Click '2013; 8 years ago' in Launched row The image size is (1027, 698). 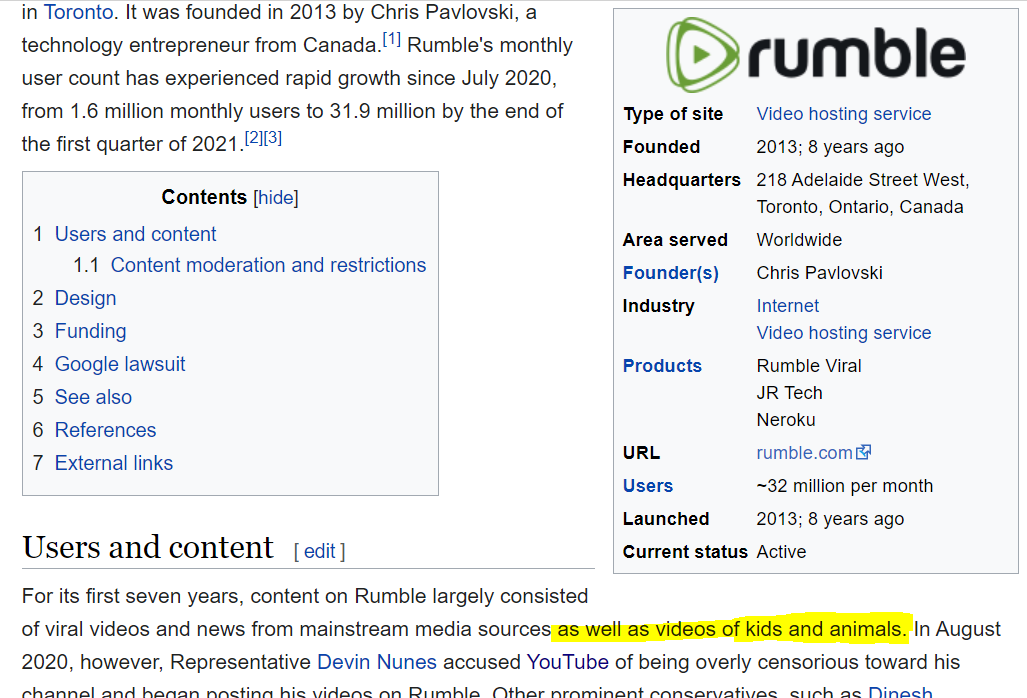(830, 519)
